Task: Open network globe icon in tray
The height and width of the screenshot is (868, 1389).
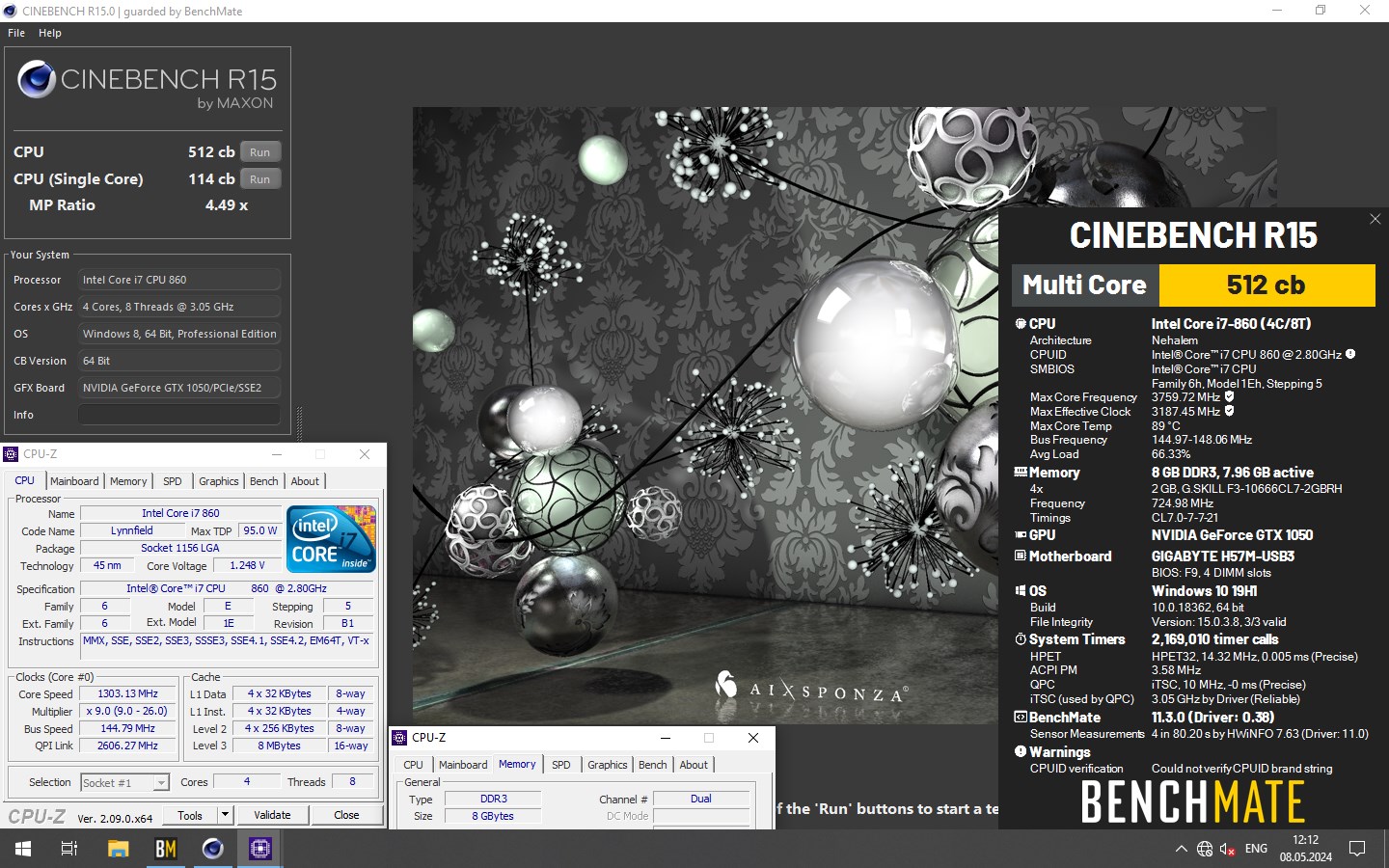Action: pos(1205,849)
